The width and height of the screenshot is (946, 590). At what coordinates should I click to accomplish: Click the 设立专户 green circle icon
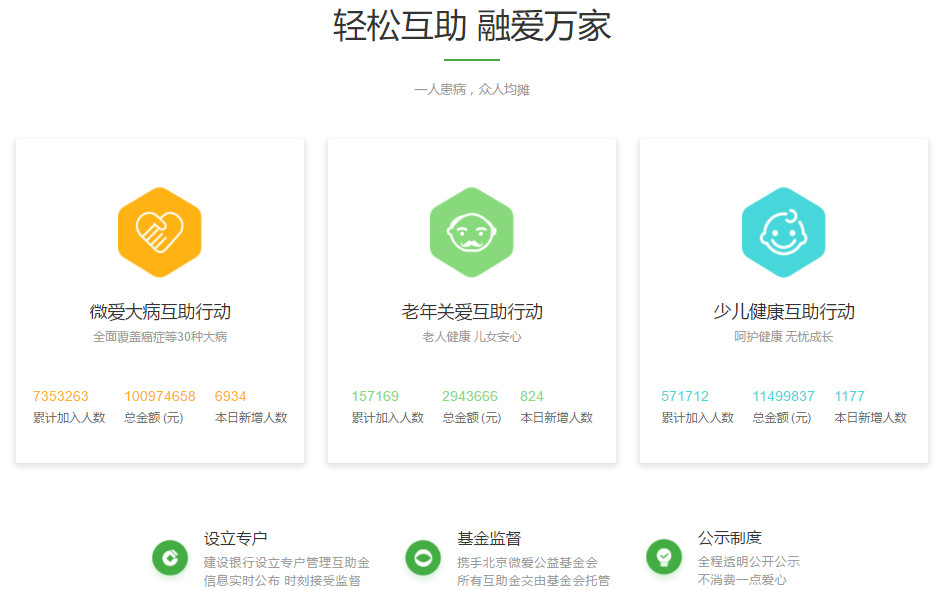tap(170, 558)
